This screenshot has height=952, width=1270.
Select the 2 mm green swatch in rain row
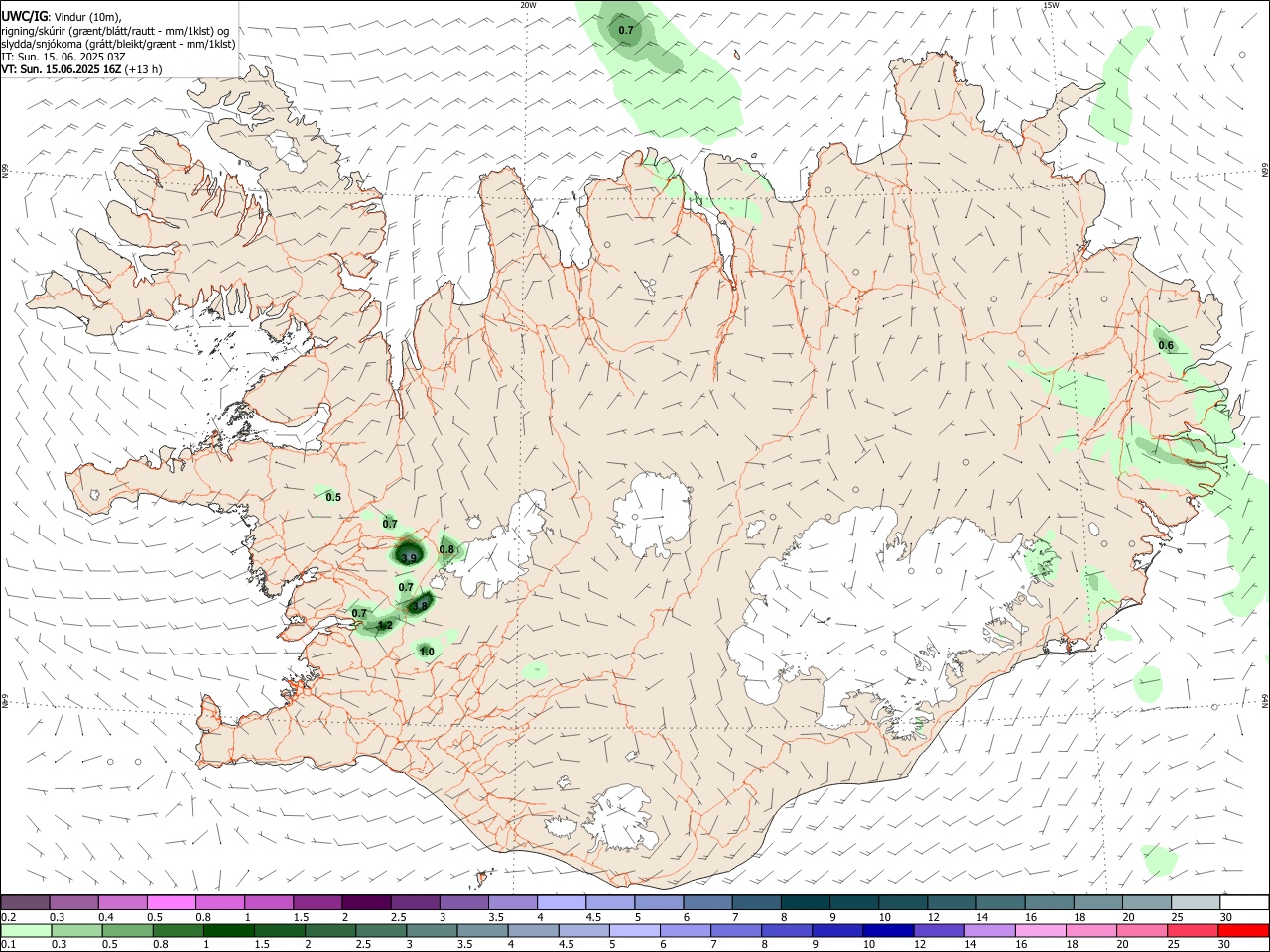point(328,931)
